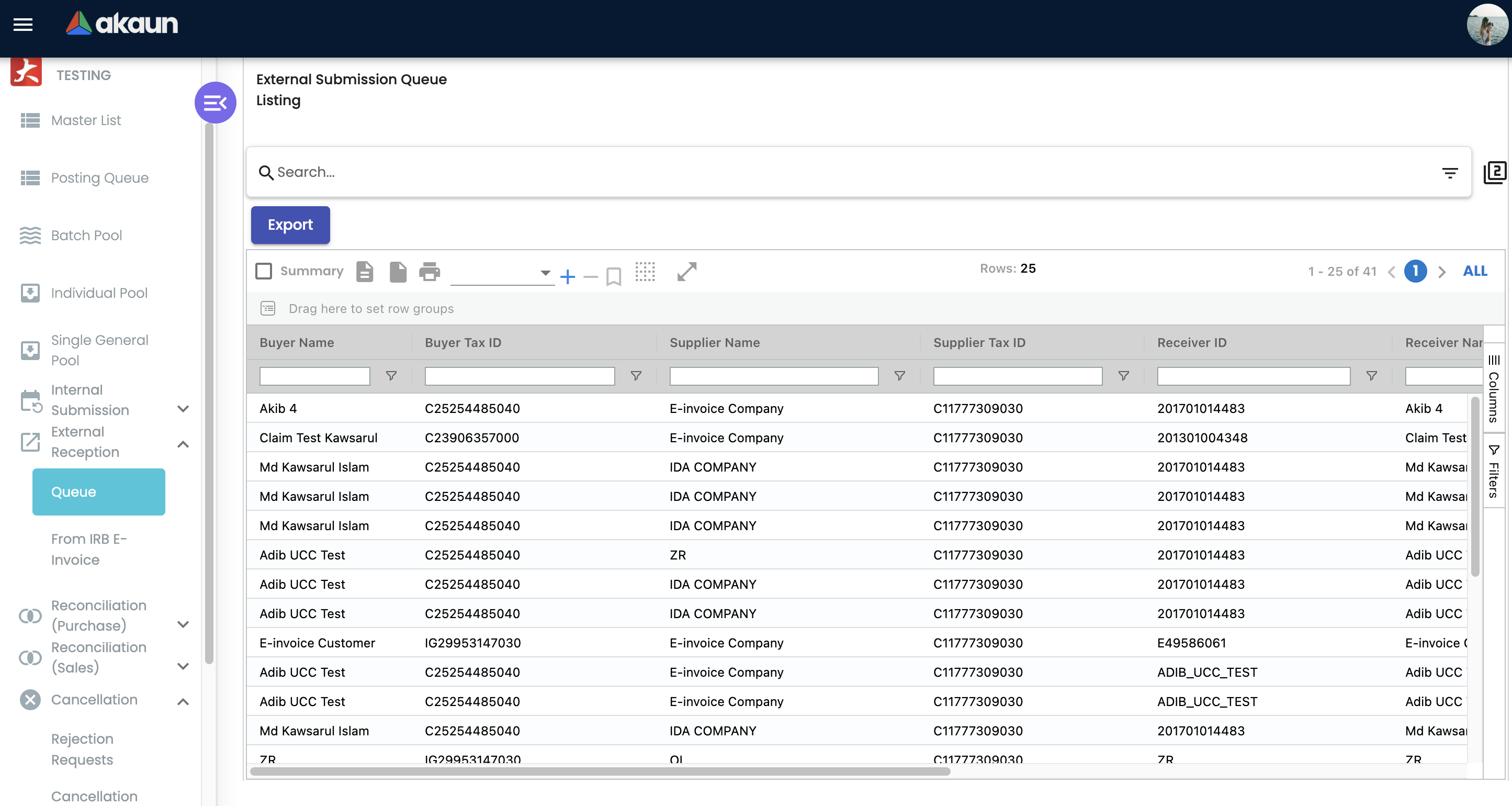Focus the Supplier Tax ID filter input
The image size is (1512, 806).
[x=1017, y=376]
